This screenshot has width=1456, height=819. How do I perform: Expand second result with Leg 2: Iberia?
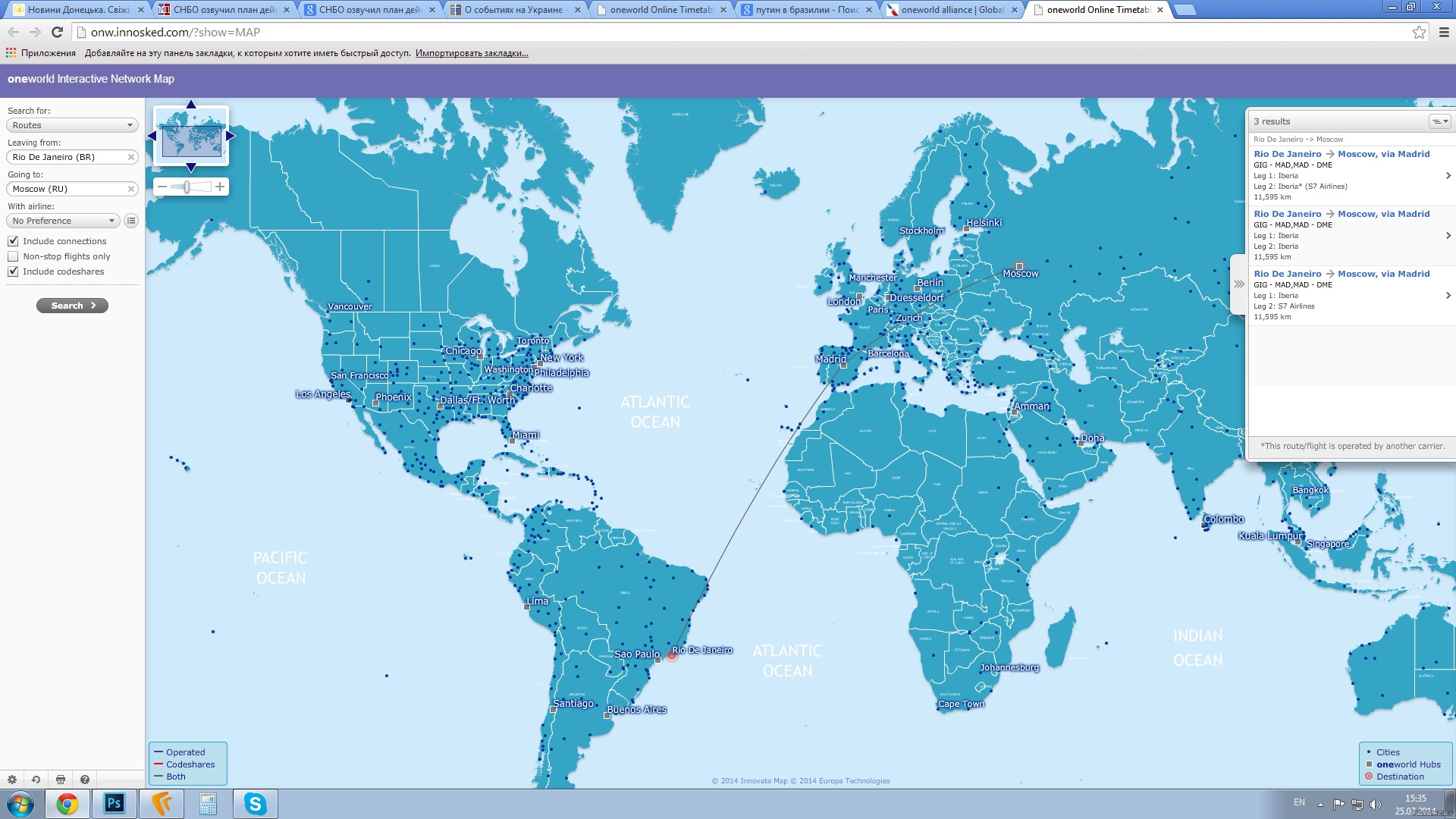1448,236
